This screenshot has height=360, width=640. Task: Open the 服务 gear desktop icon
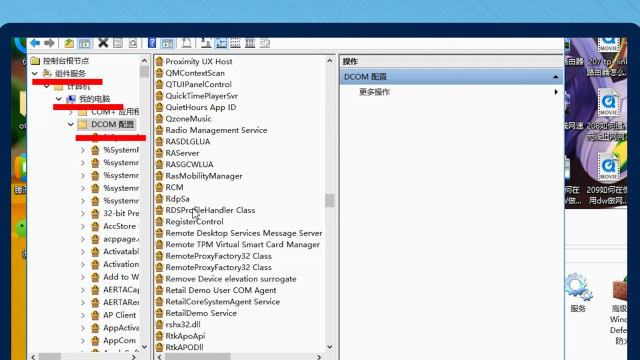point(578,293)
